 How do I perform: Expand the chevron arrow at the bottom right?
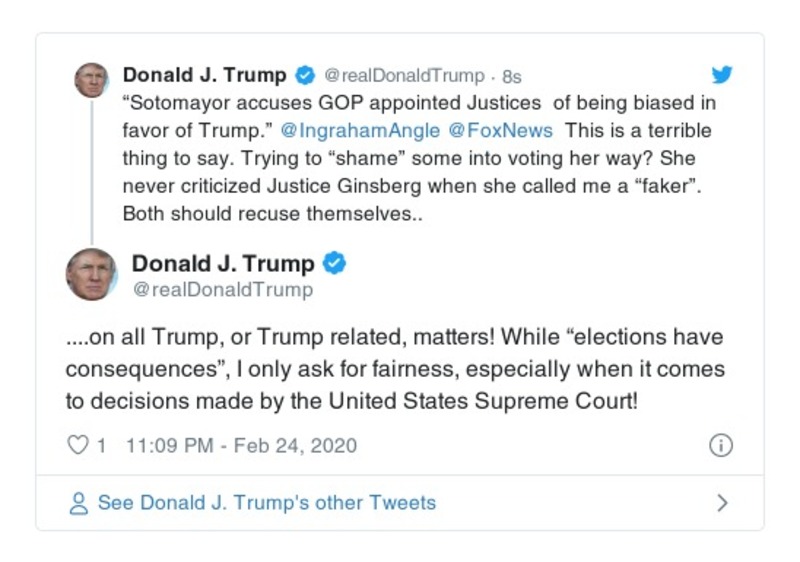tap(722, 503)
